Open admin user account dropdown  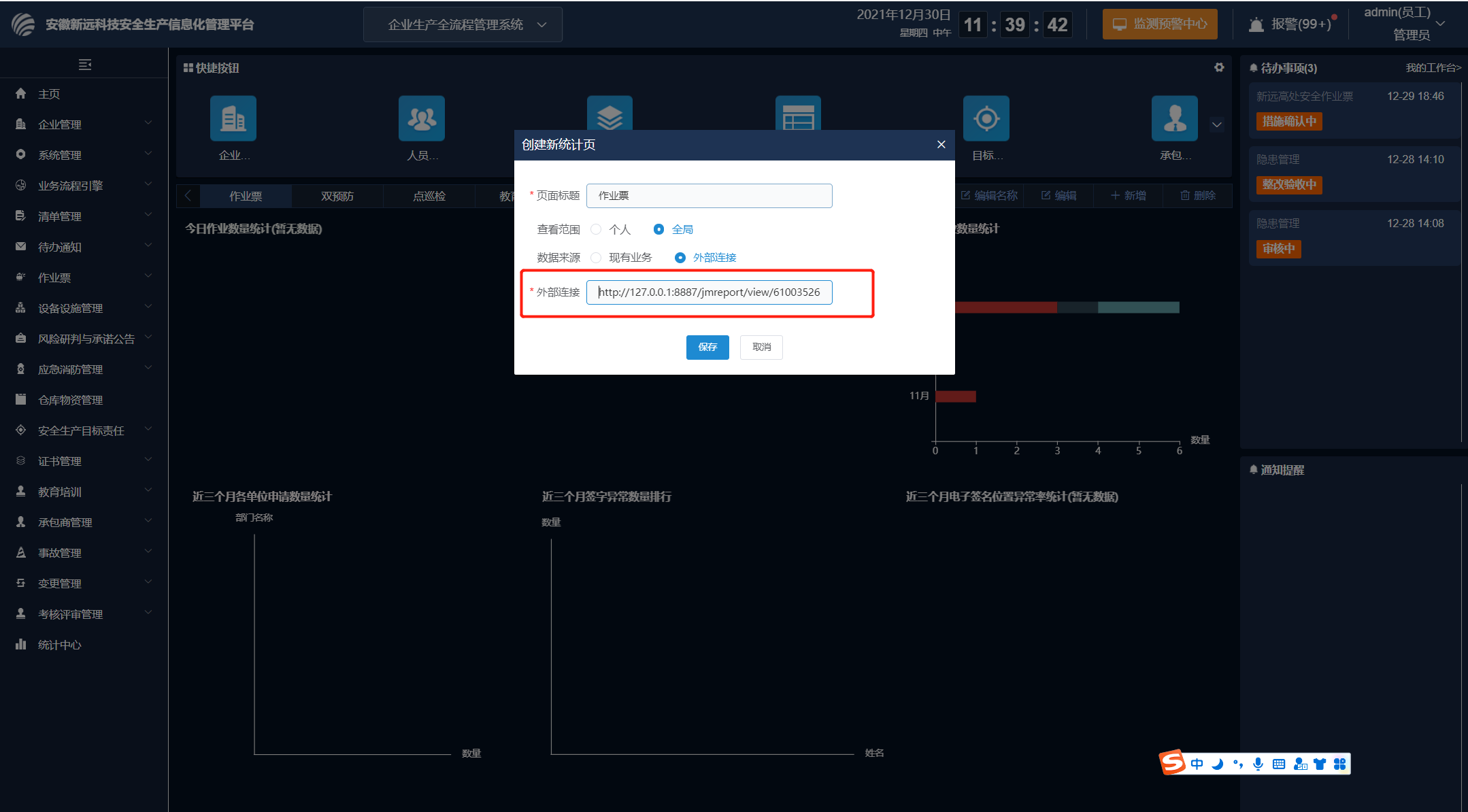click(x=1405, y=24)
